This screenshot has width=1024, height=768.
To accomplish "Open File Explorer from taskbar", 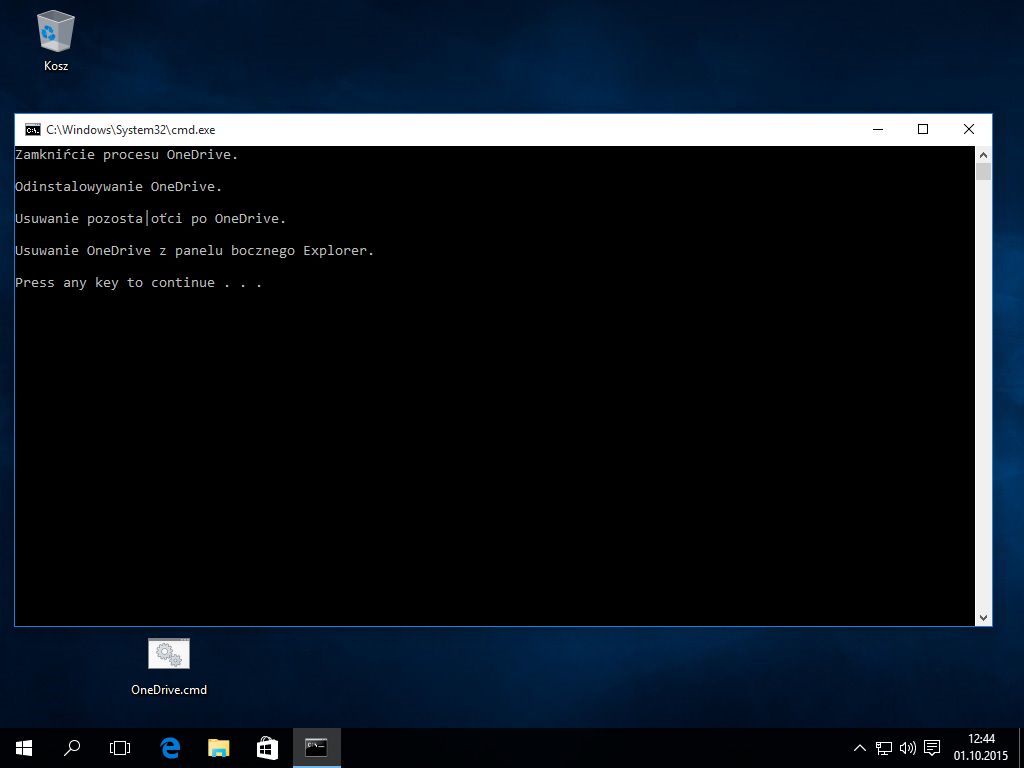I will coord(219,748).
